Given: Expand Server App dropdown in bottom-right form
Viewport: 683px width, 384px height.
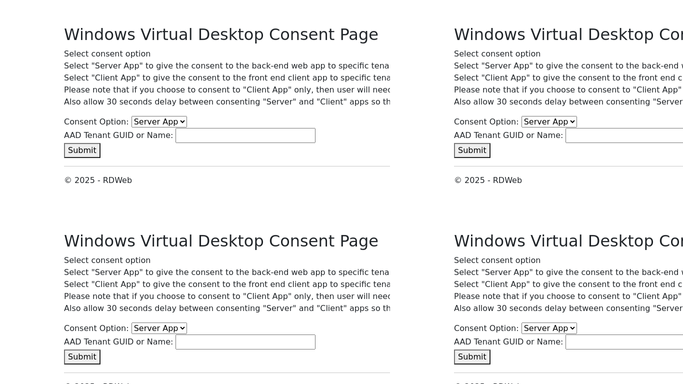Looking at the screenshot, I should [x=549, y=328].
